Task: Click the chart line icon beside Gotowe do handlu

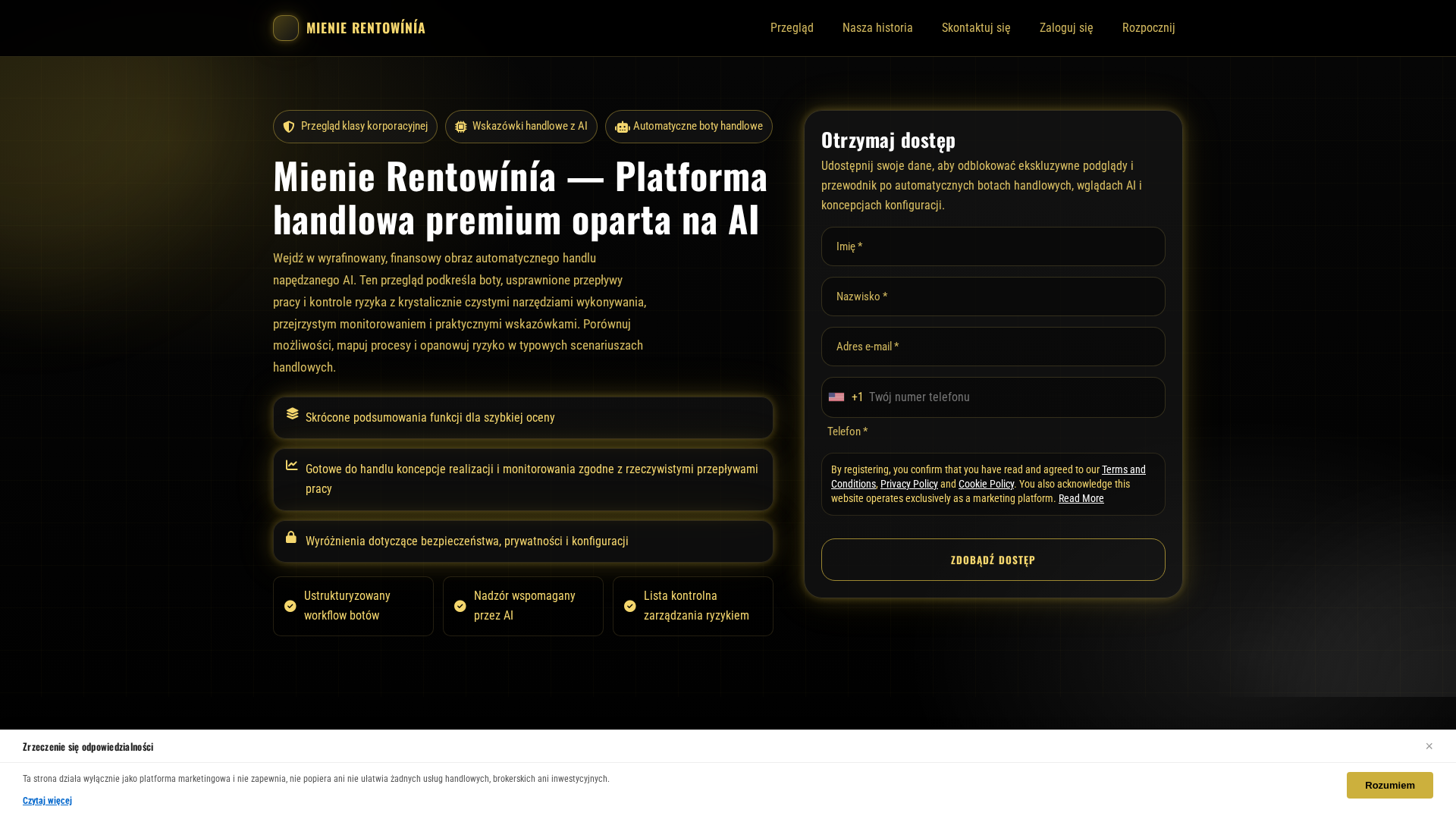Action: tap(292, 465)
